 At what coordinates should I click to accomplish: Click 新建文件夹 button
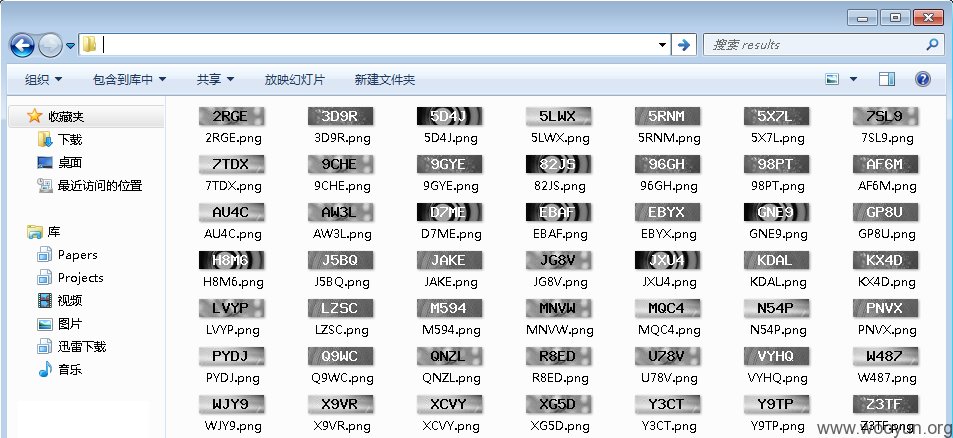[x=385, y=80]
